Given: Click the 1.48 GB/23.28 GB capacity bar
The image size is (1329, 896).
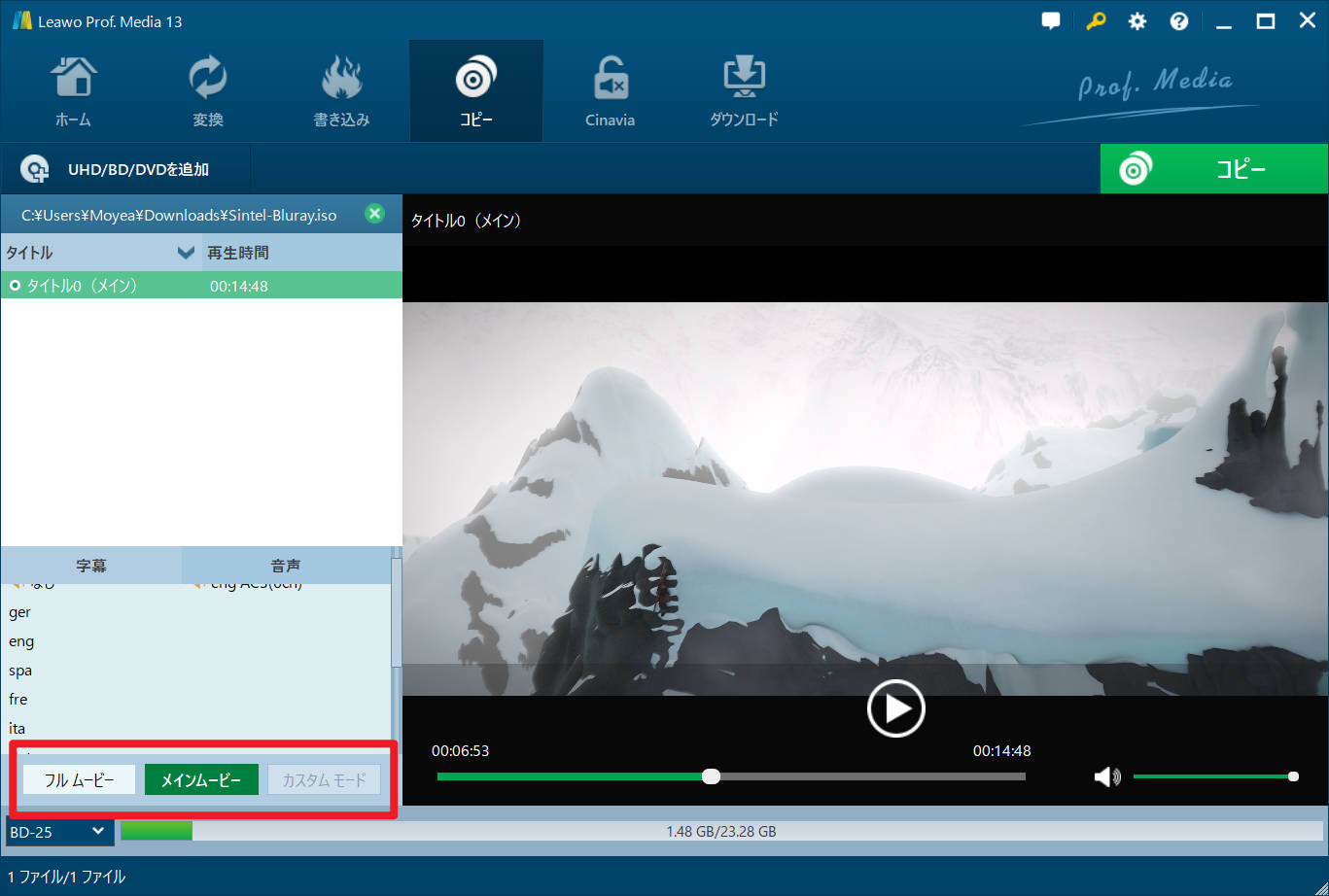Looking at the screenshot, I should [721, 832].
